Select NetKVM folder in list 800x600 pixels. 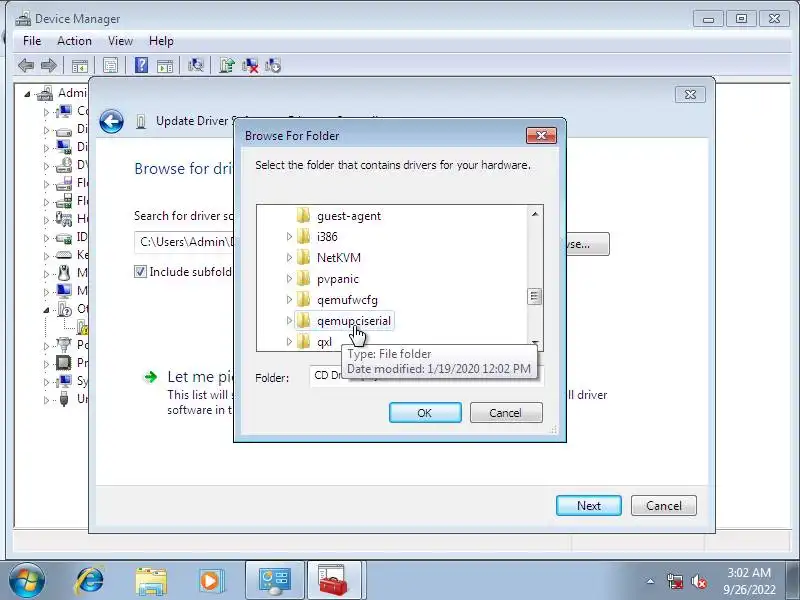point(339,258)
